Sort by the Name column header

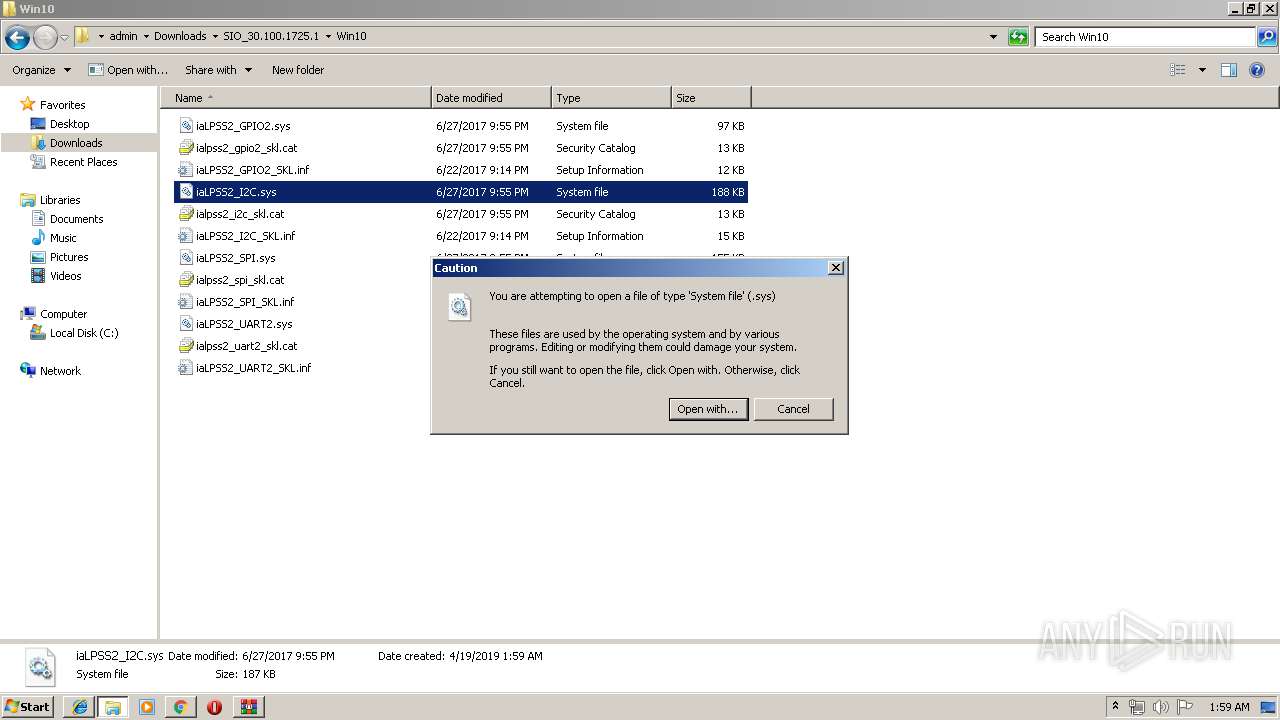pyautogui.click(x=295, y=98)
